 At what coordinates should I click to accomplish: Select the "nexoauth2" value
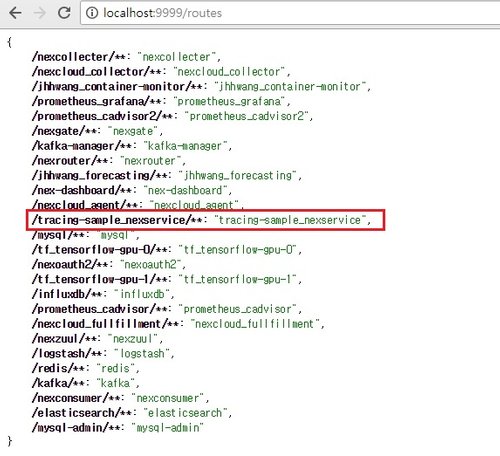click(x=150, y=265)
